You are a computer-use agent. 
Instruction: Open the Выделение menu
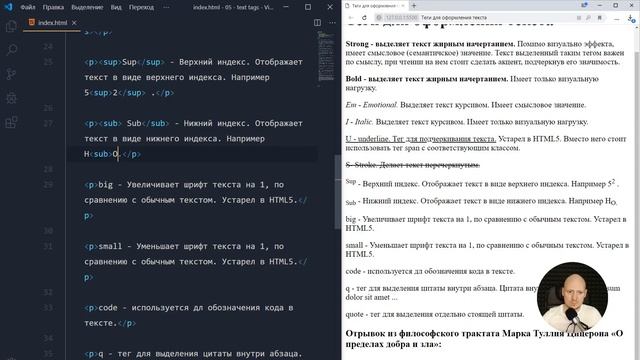[87, 7]
